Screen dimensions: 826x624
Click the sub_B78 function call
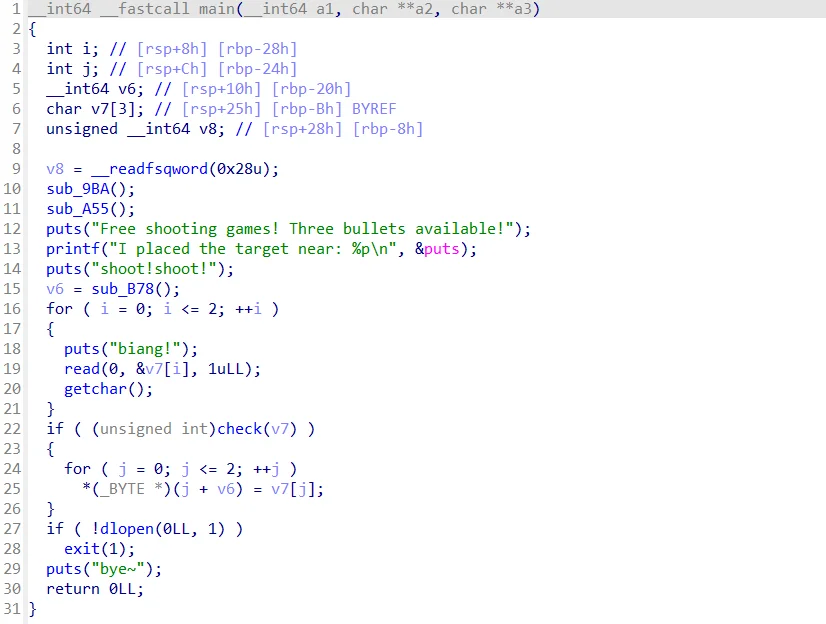tap(124, 289)
